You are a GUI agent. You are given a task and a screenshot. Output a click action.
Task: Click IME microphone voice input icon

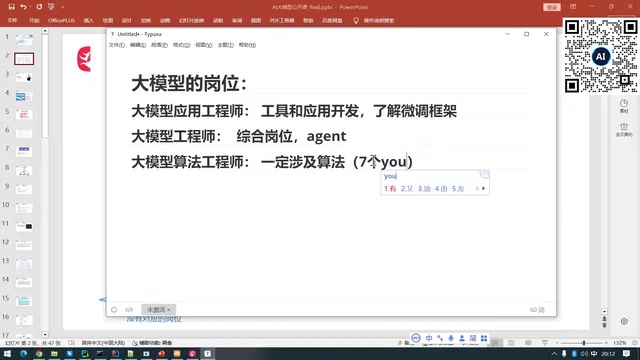tap(451, 338)
